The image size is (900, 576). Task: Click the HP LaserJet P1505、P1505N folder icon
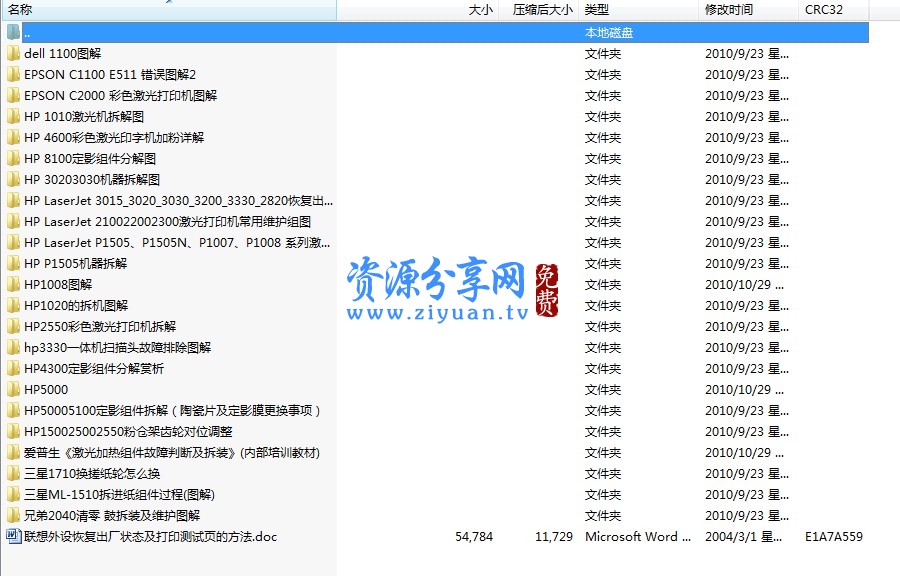[13, 243]
